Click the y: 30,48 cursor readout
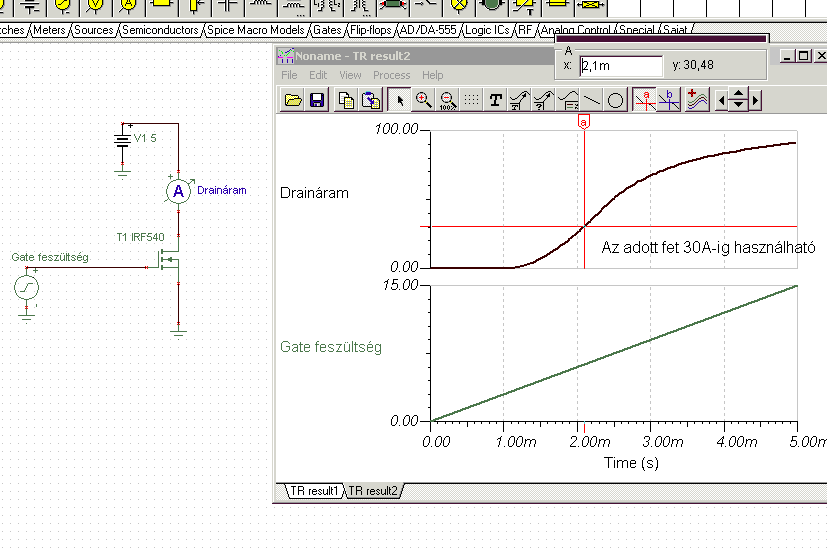The image size is (827, 548). [693, 65]
